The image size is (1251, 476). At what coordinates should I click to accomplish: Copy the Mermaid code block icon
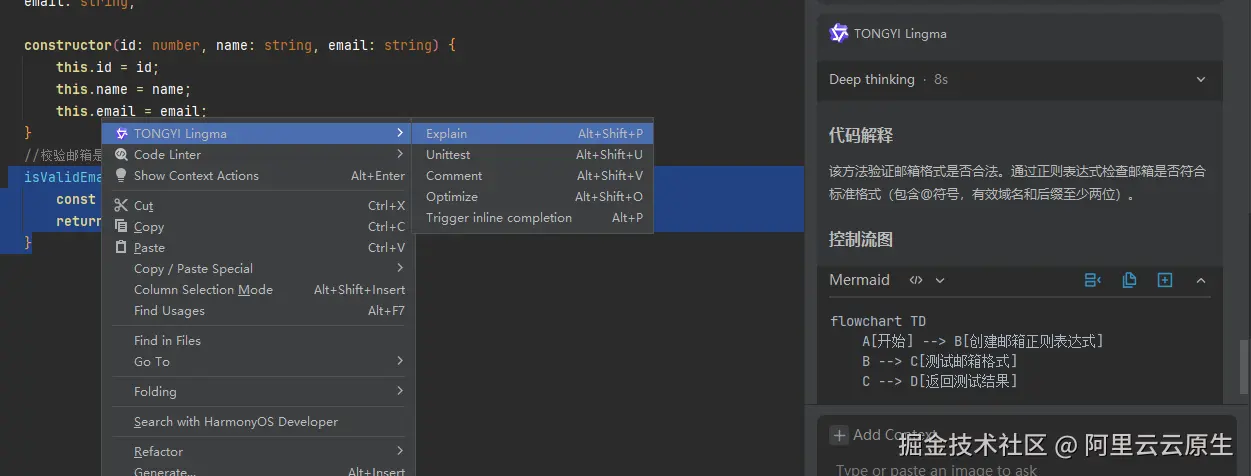1129,280
